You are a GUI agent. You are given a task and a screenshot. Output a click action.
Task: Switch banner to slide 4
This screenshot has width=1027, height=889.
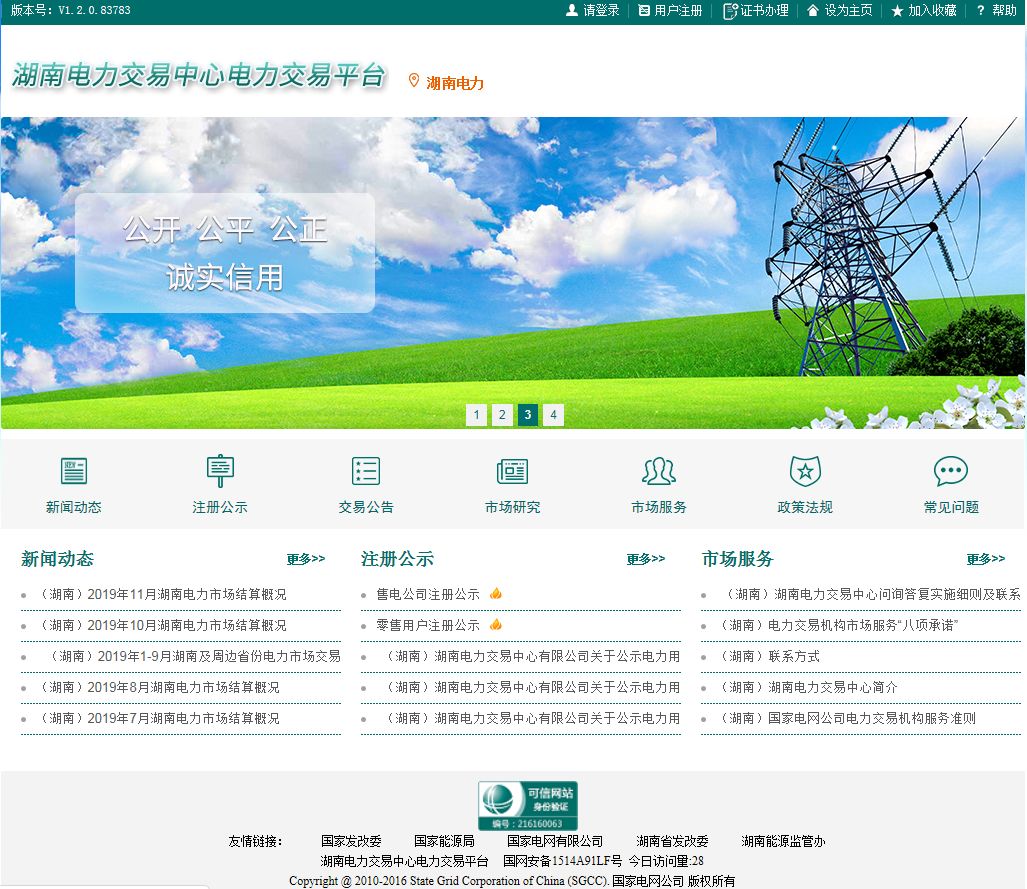(553, 415)
